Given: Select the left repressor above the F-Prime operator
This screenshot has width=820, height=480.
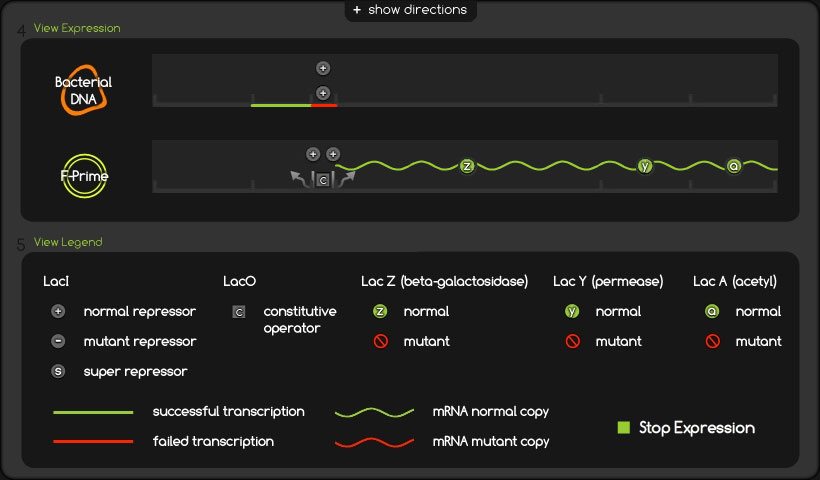Looking at the screenshot, I should 312,154.
